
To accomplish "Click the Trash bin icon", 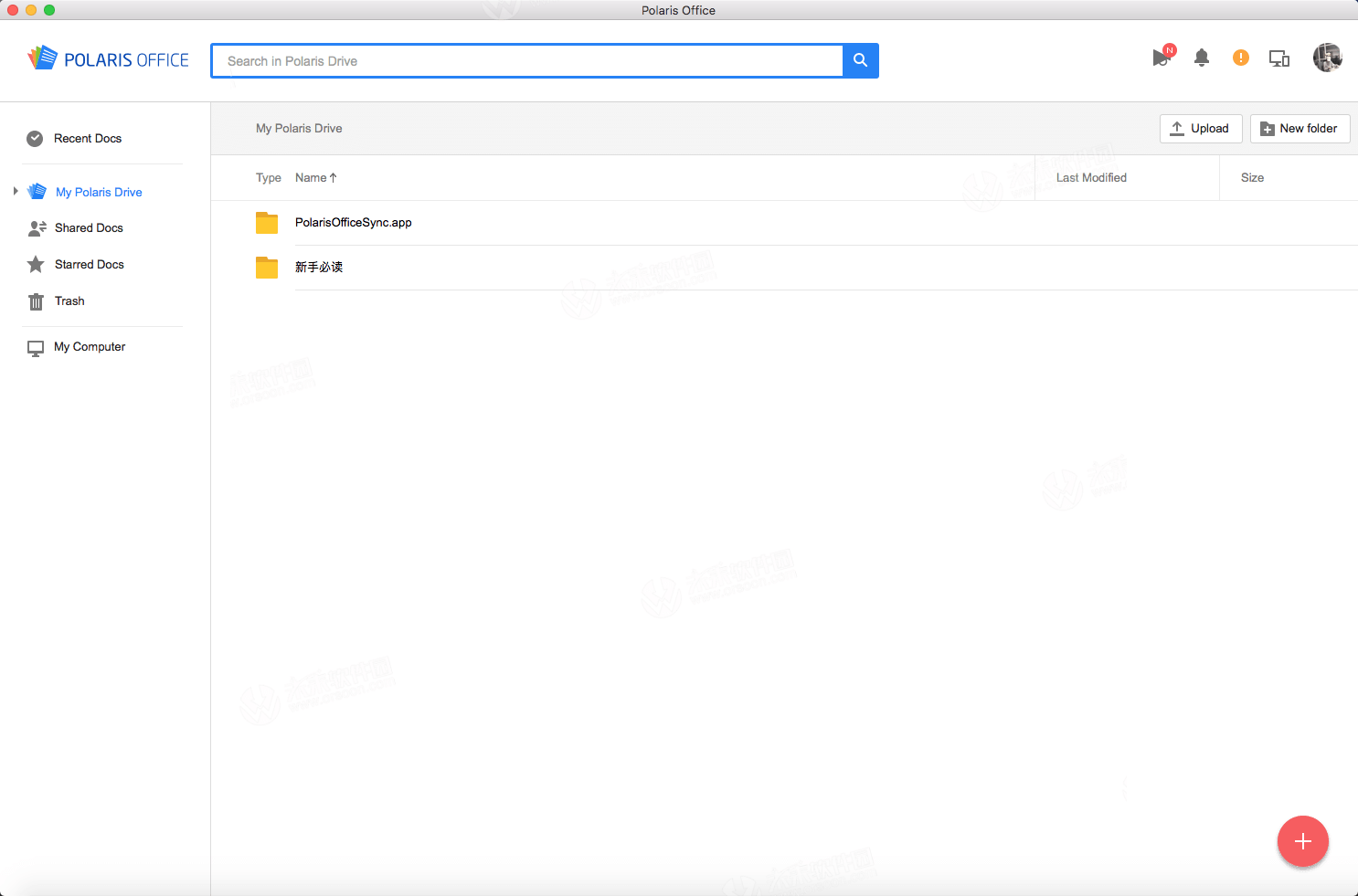I will click(36, 301).
